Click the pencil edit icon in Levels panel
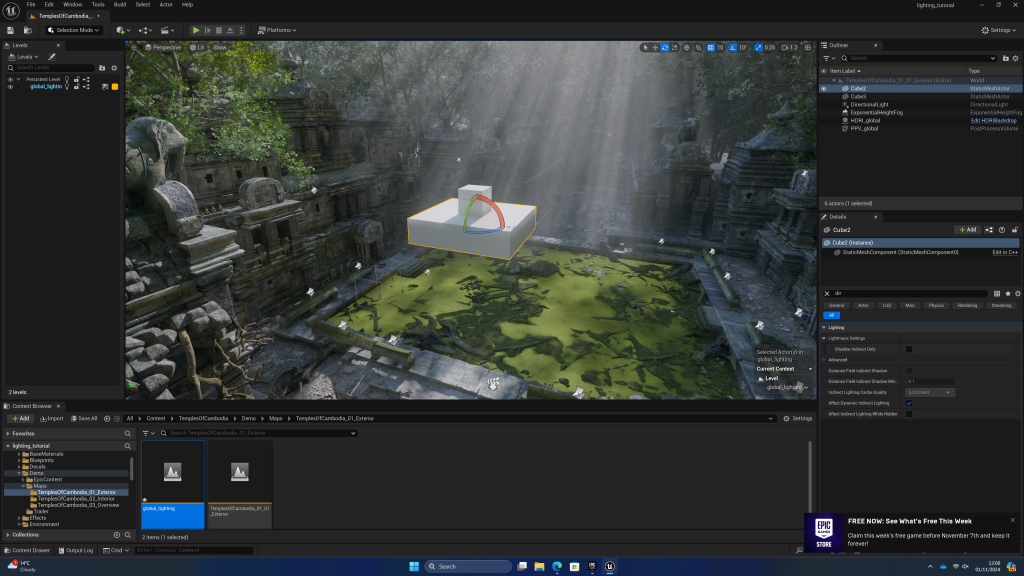Image resolution: width=1024 pixels, height=576 pixels. coord(52,57)
